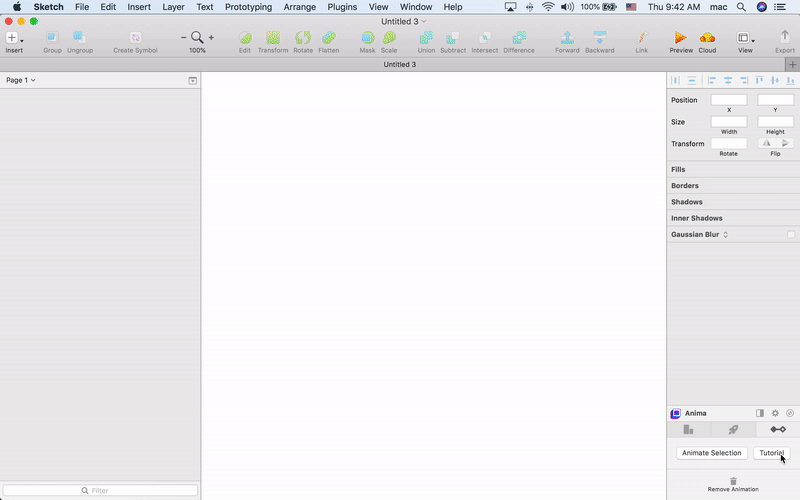The height and width of the screenshot is (500, 800).
Task: Zoom in with the plus button
Action: (211, 37)
